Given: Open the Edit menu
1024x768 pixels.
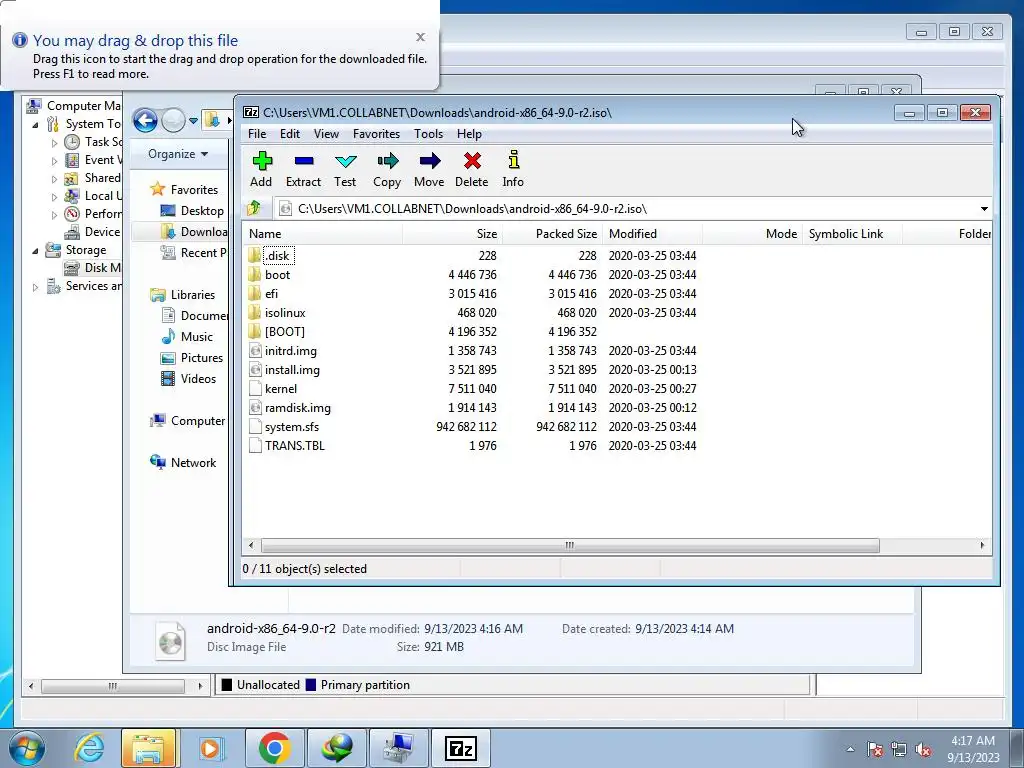Looking at the screenshot, I should [290, 134].
